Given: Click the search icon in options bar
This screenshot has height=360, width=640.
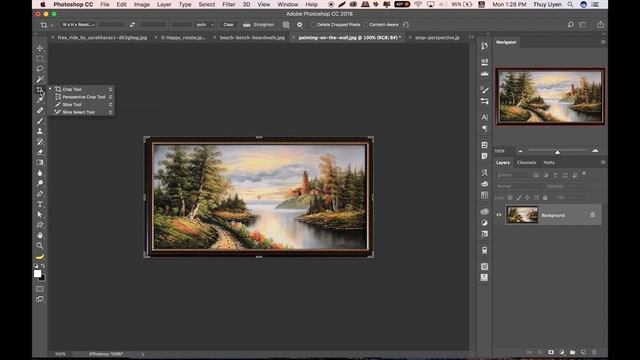Looking at the screenshot, I should coord(570,24).
